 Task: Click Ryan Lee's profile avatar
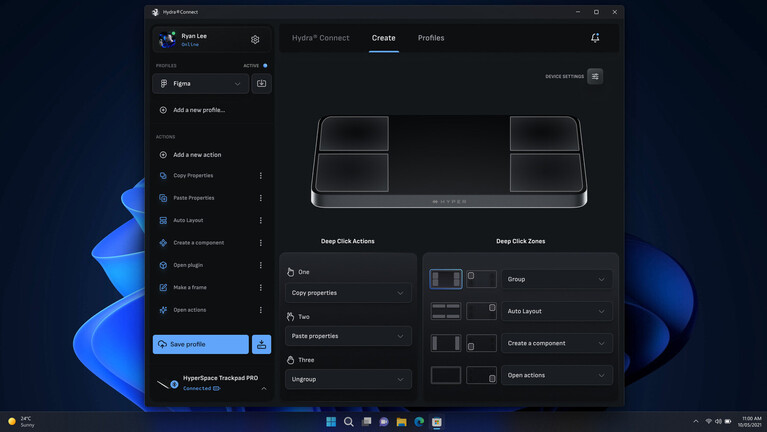click(x=167, y=40)
